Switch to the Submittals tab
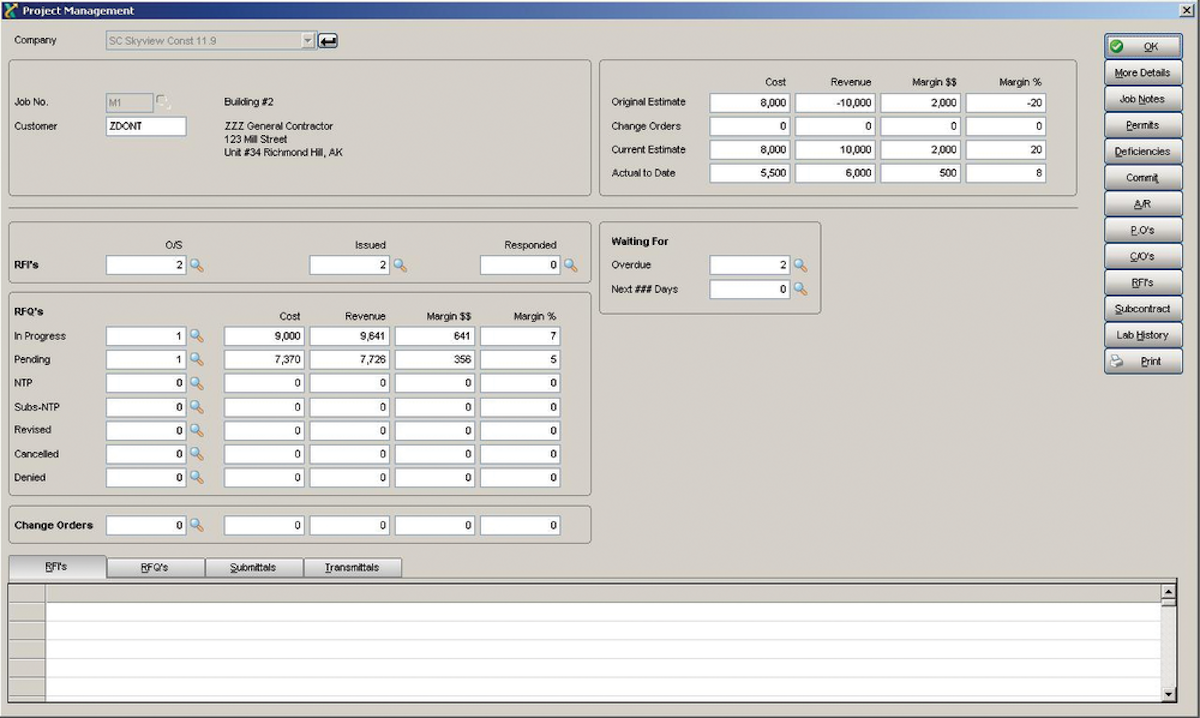The image size is (1200, 718). [x=253, y=567]
